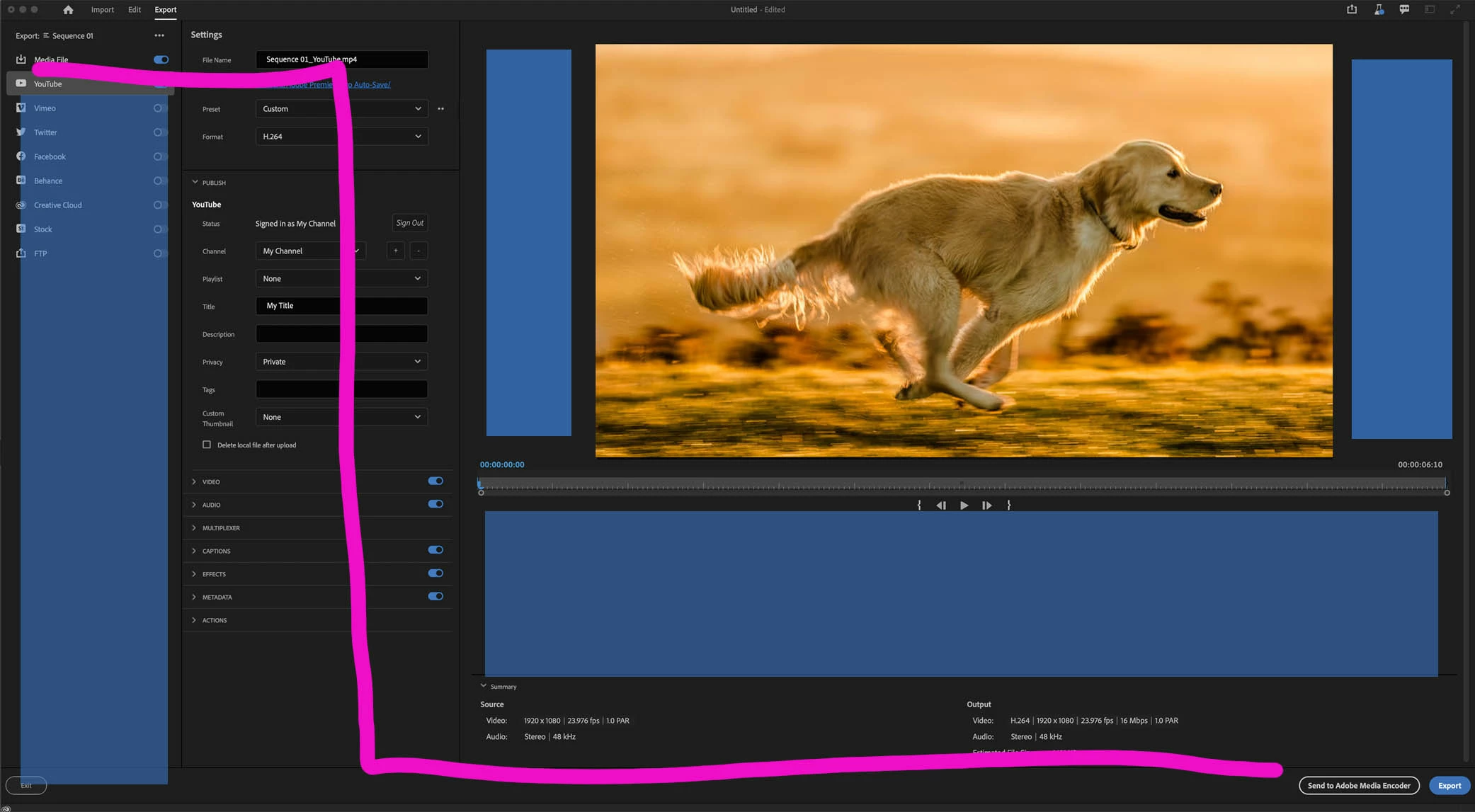Click the Sign Out button
This screenshot has height=812, width=1475.
pos(409,223)
